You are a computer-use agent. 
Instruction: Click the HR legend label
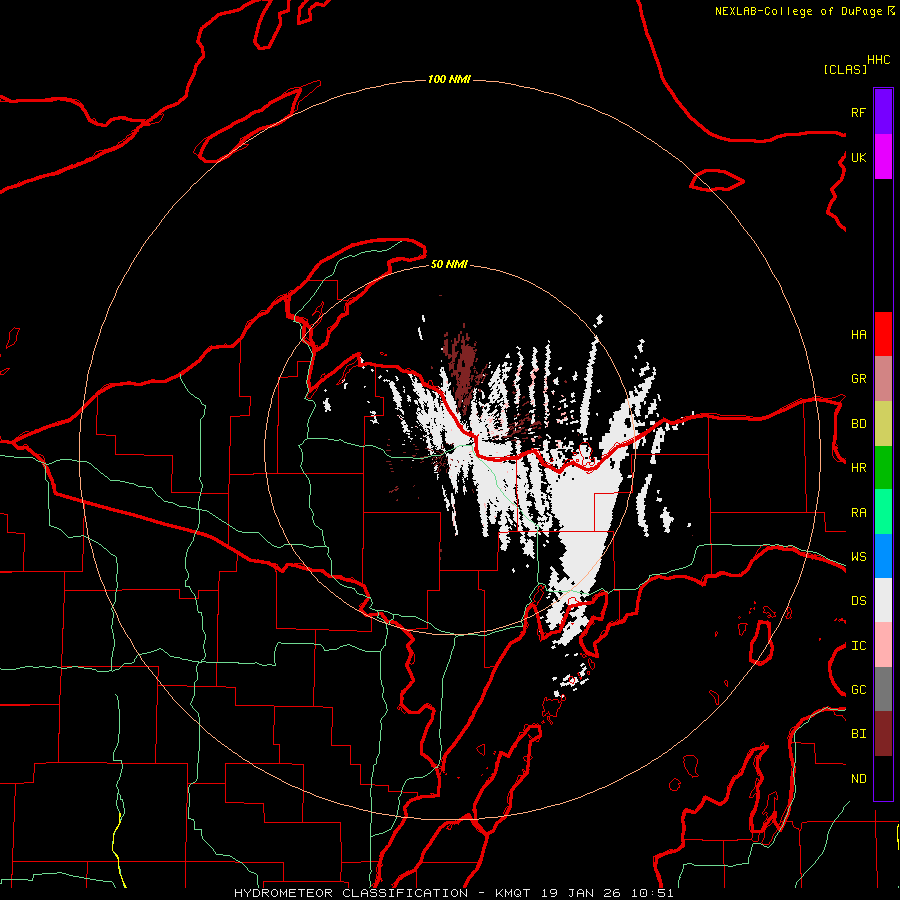tap(858, 468)
